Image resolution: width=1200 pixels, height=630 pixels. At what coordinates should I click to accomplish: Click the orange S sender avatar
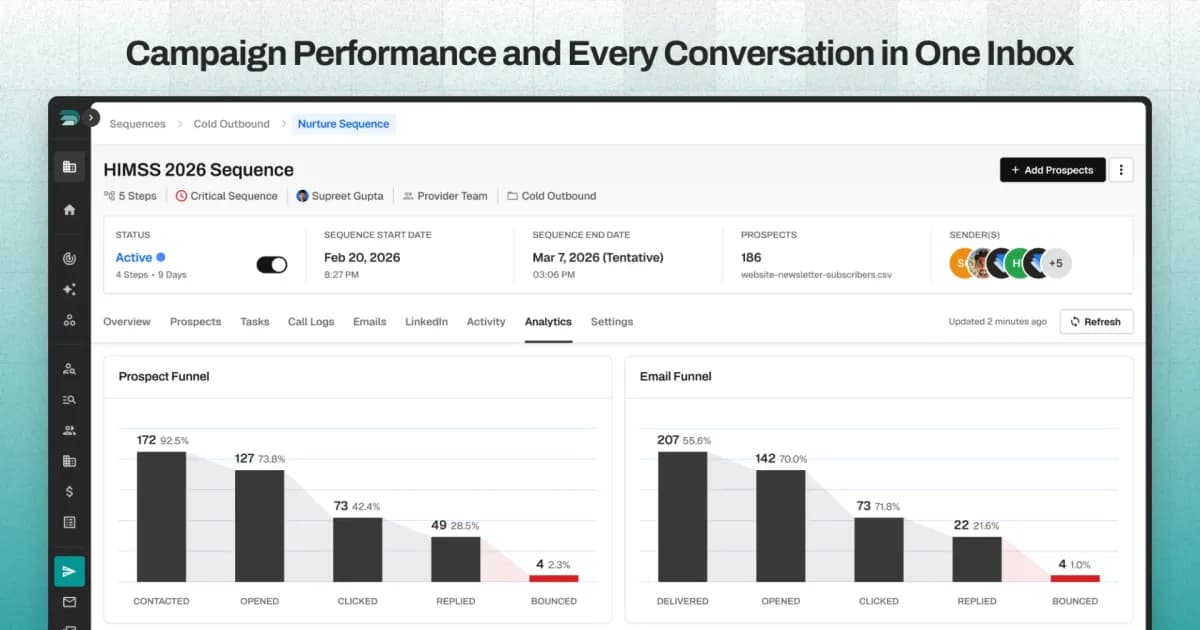(x=961, y=263)
